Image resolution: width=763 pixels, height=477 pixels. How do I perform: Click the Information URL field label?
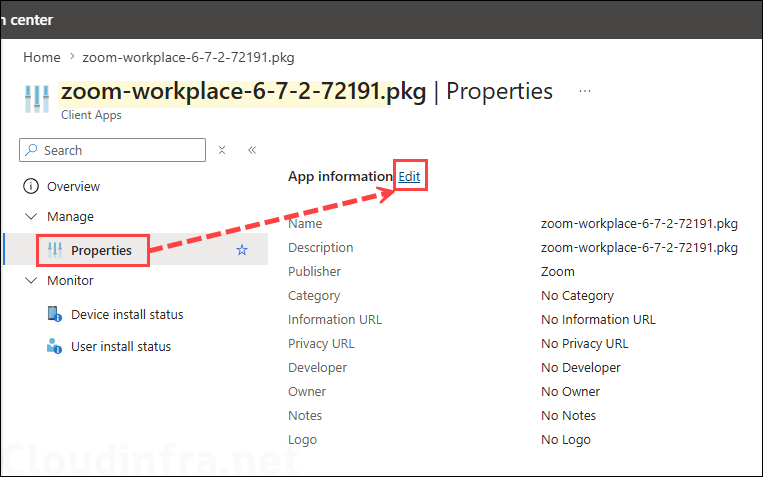pyautogui.click(x=335, y=320)
